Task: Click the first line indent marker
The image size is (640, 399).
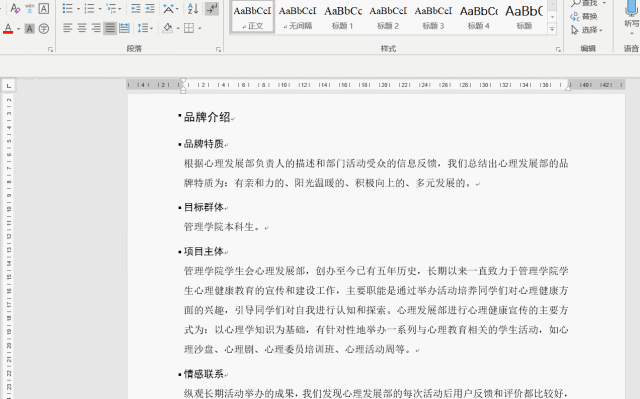Action: [x=183, y=81]
